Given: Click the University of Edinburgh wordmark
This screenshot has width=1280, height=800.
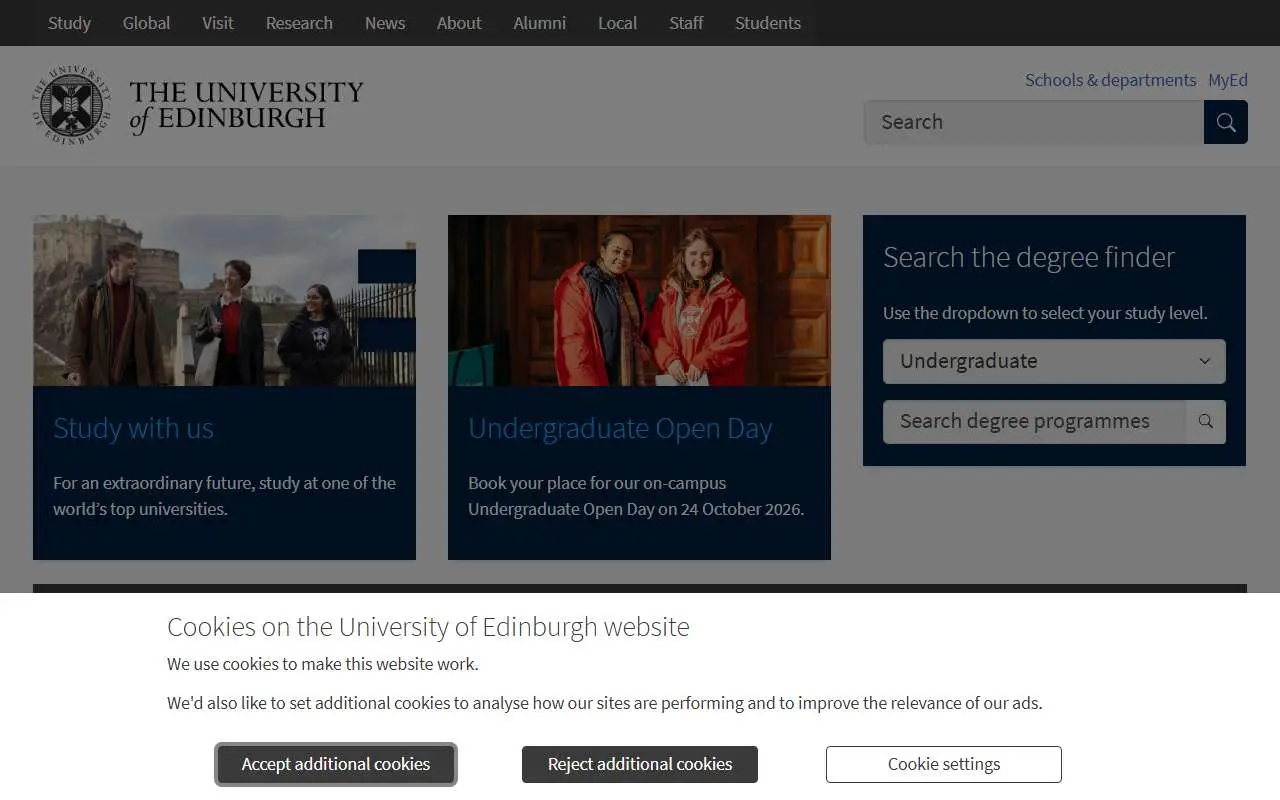Looking at the screenshot, I should click(246, 106).
